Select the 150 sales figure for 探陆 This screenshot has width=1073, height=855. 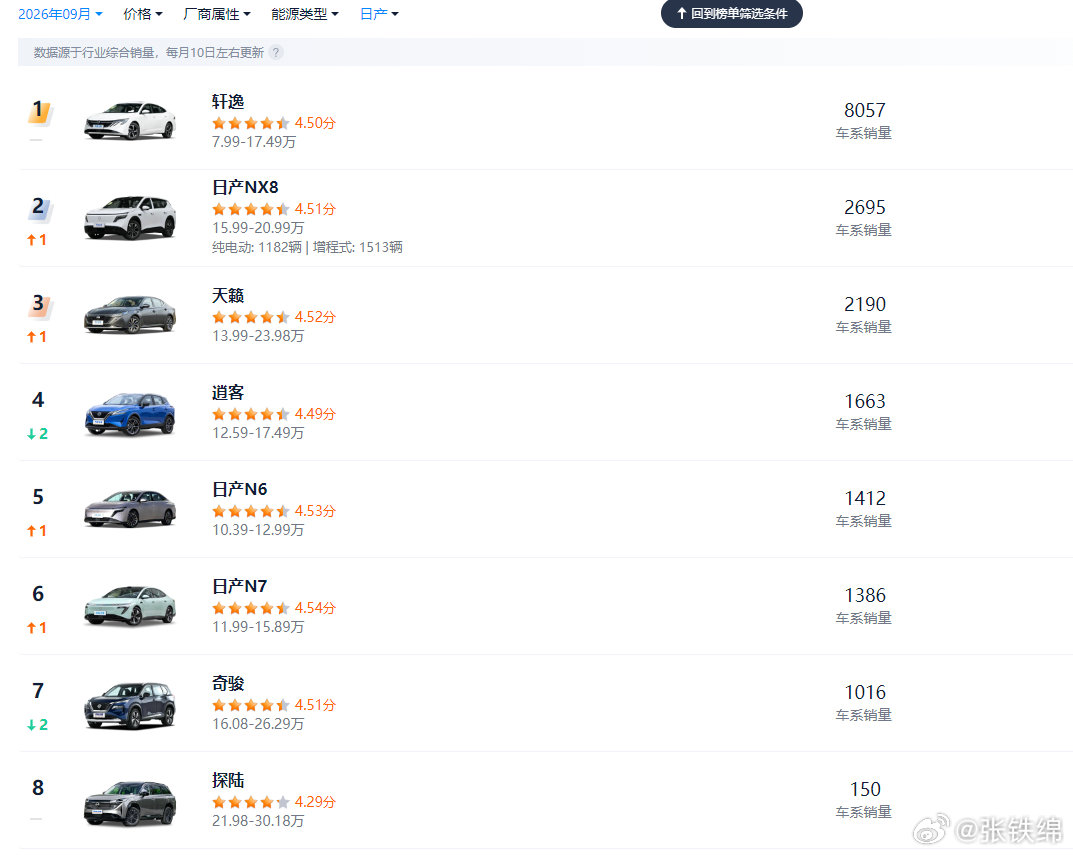[x=865, y=789]
